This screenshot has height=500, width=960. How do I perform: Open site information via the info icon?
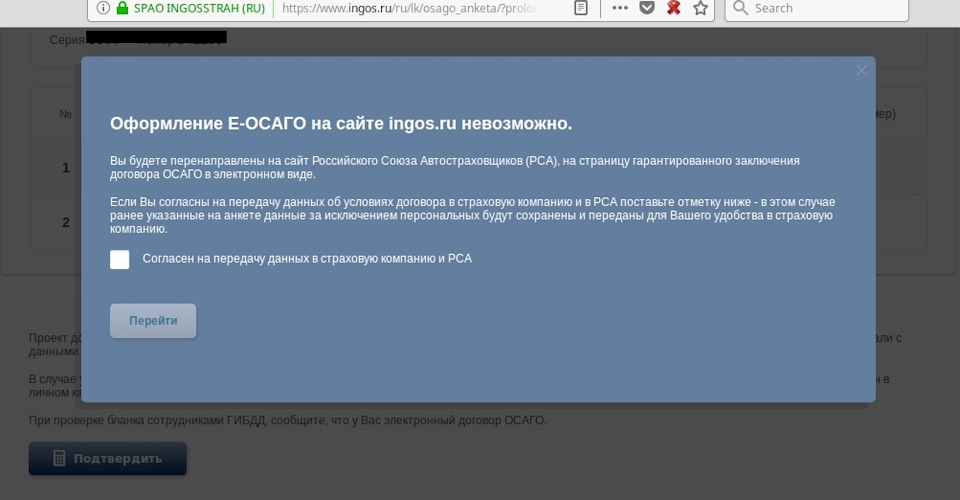[x=103, y=8]
